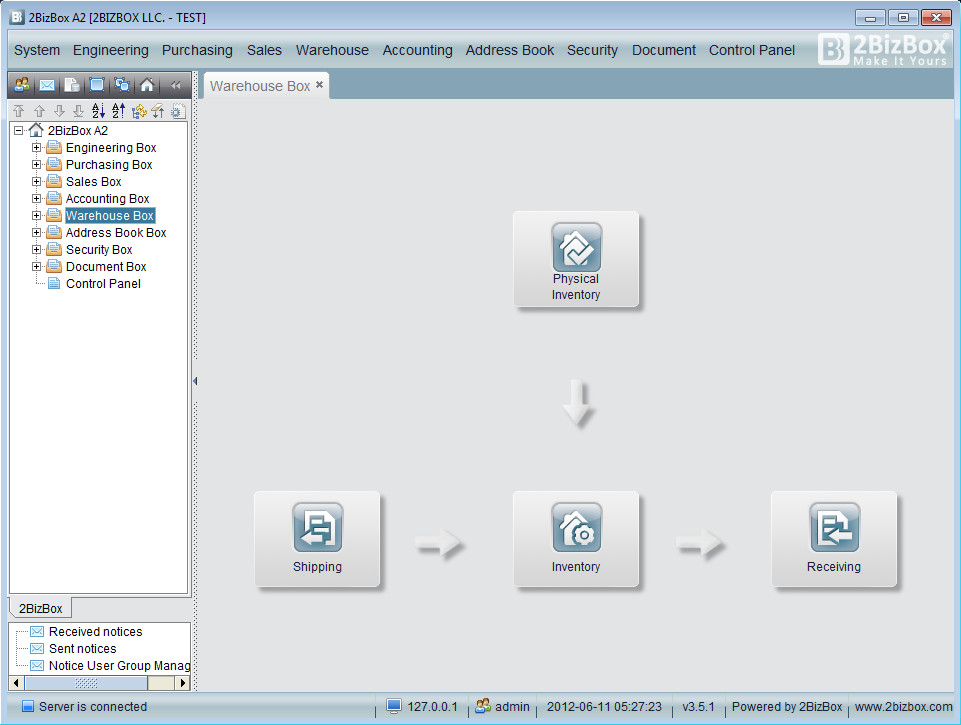The width and height of the screenshot is (961, 725).
Task: Open the Control Panel menu
Action: tap(752, 50)
